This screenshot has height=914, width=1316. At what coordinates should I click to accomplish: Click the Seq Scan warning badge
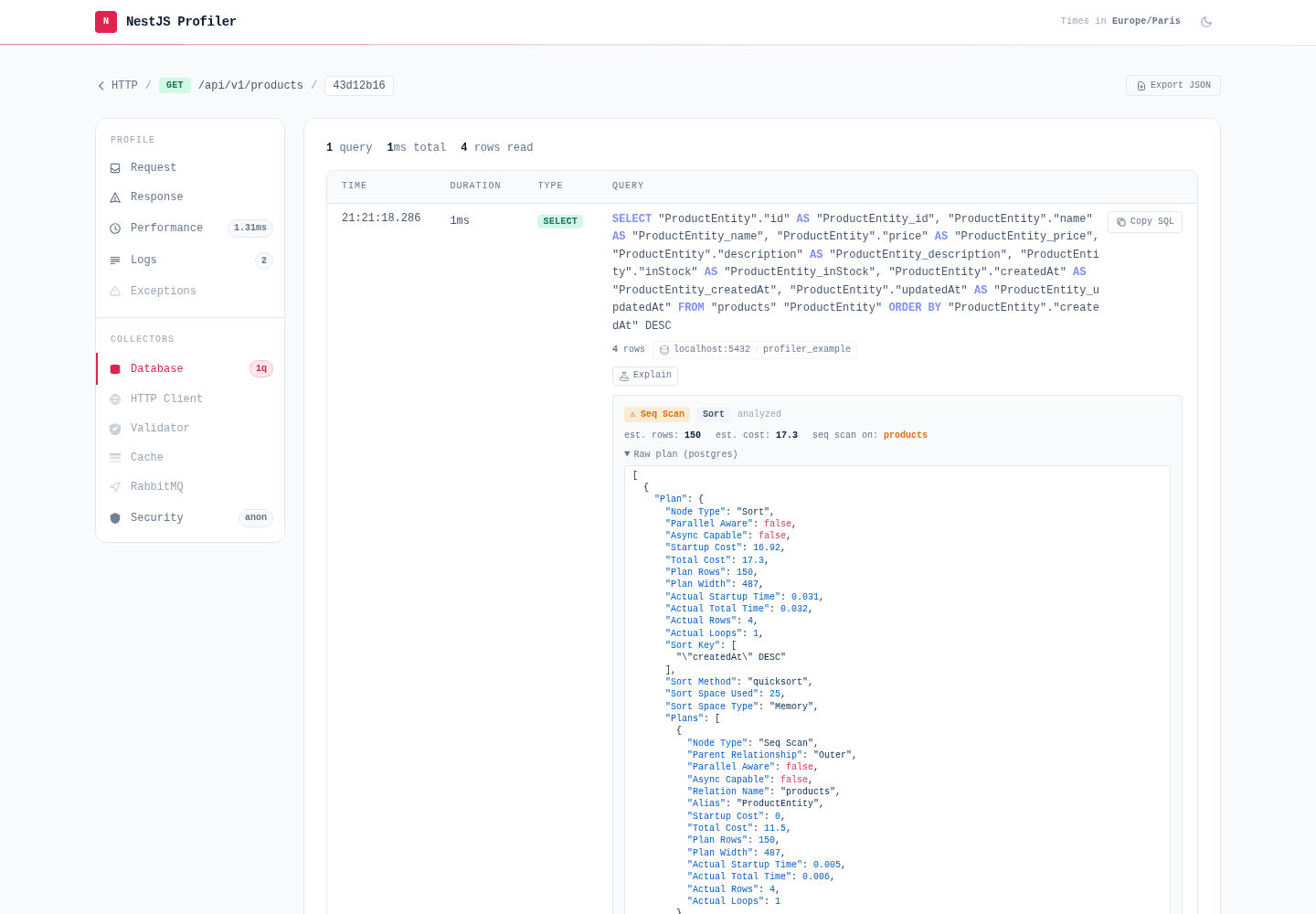[657, 415]
